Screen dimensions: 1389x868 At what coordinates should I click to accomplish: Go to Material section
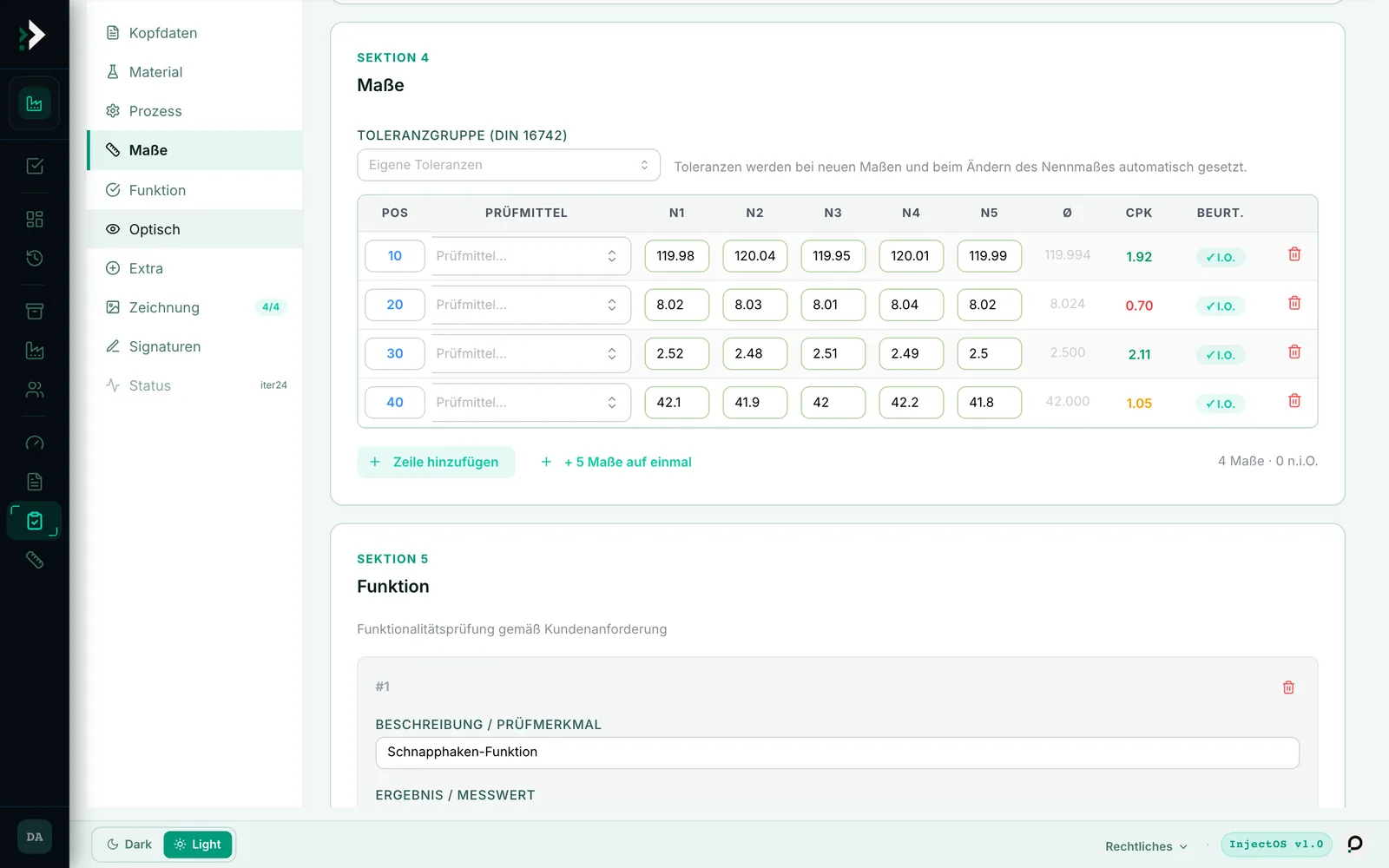[x=195, y=72]
